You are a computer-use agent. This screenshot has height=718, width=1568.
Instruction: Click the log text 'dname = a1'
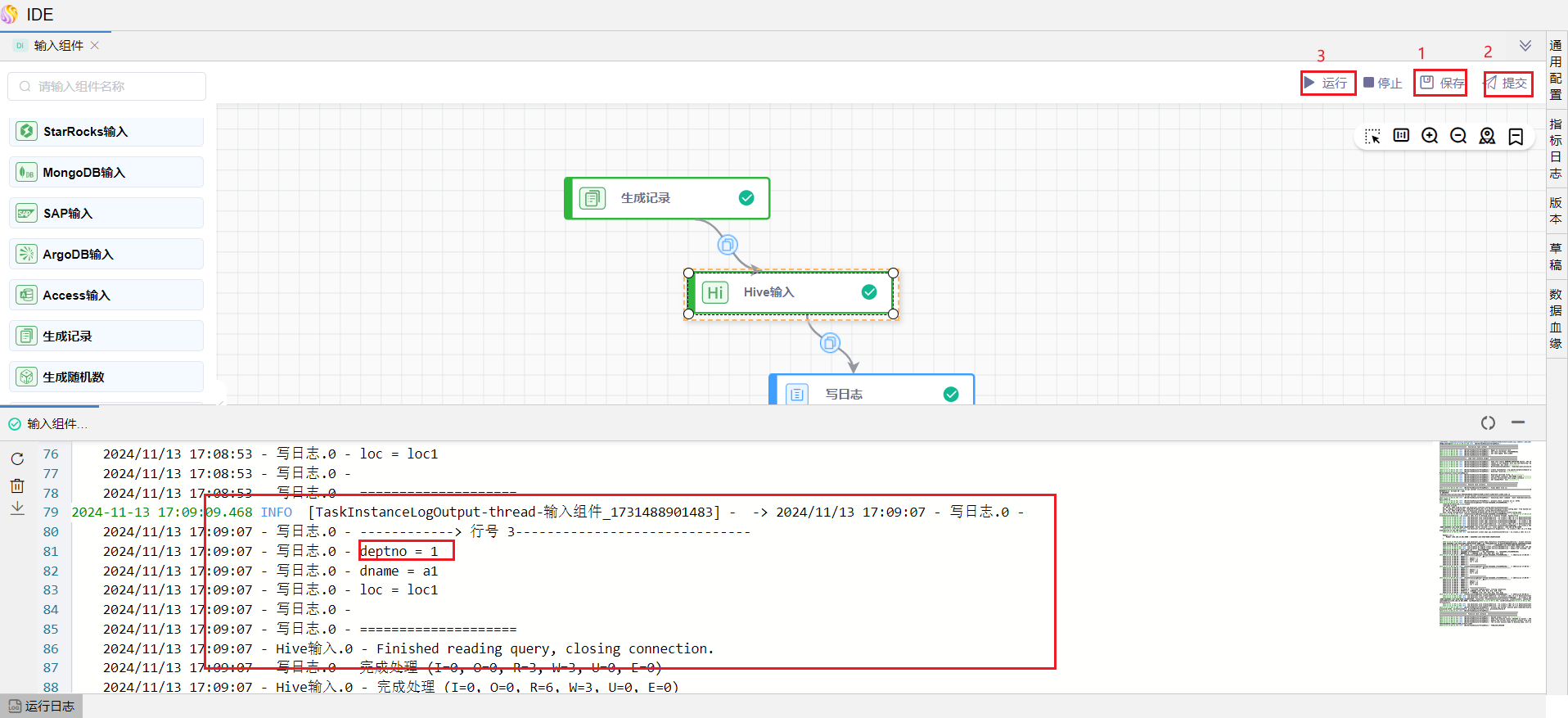[399, 571]
